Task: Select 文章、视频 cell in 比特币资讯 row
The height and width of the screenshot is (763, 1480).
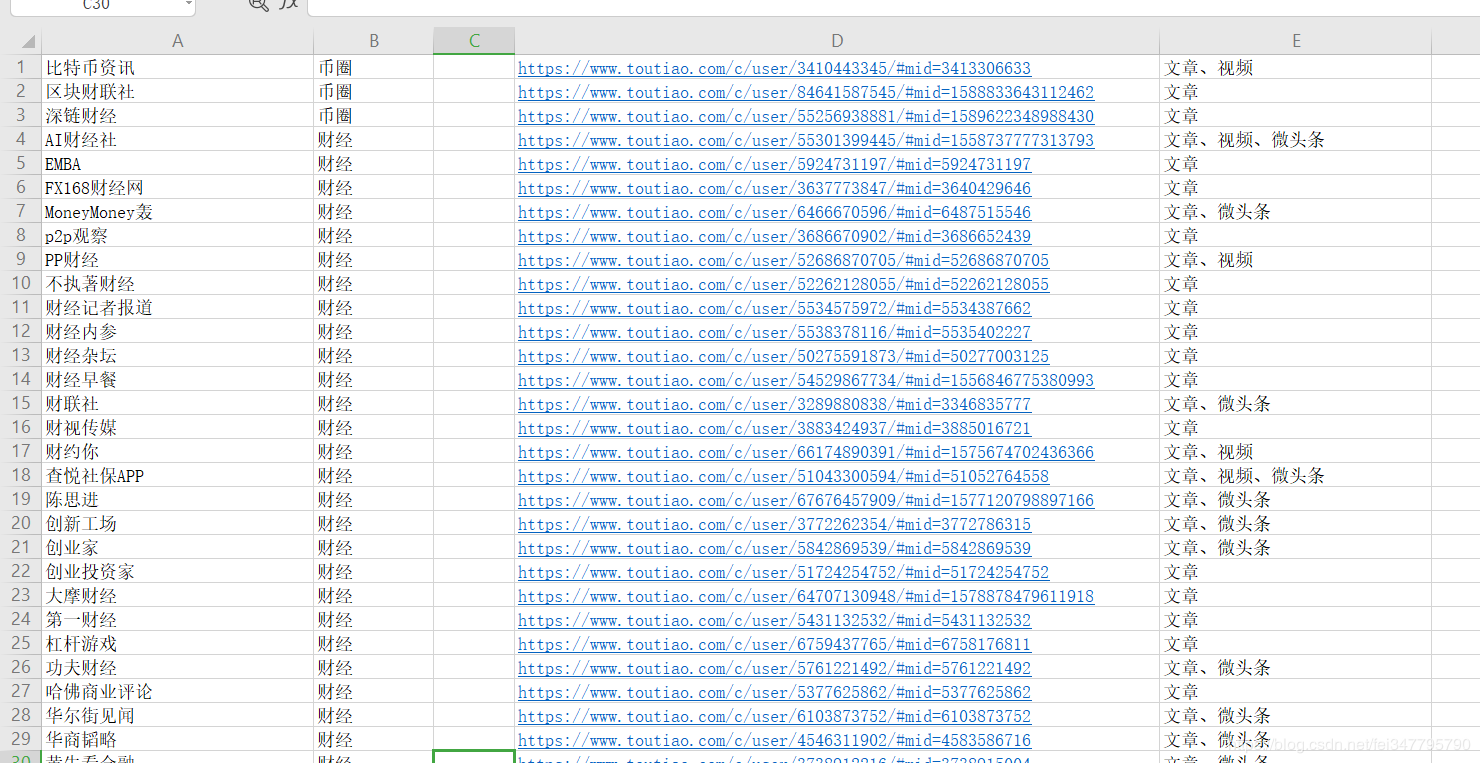Action: pos(1296,67)
